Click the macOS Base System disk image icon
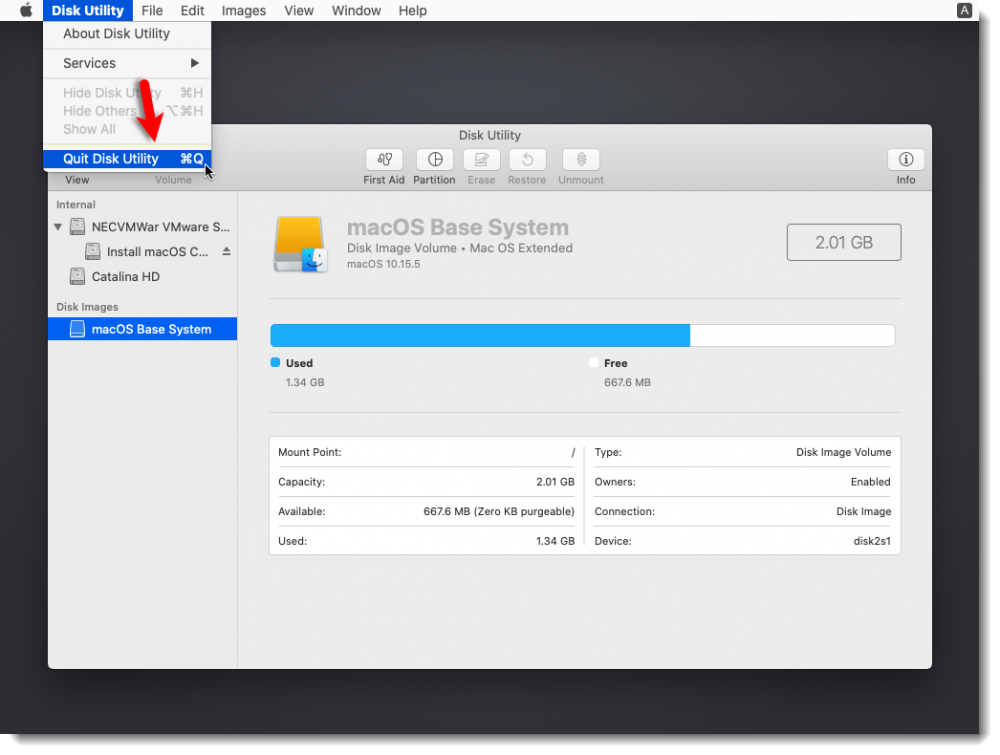The height and width of the screenshot is (755, 1000). pyautogui.click(x=77, y=328)
